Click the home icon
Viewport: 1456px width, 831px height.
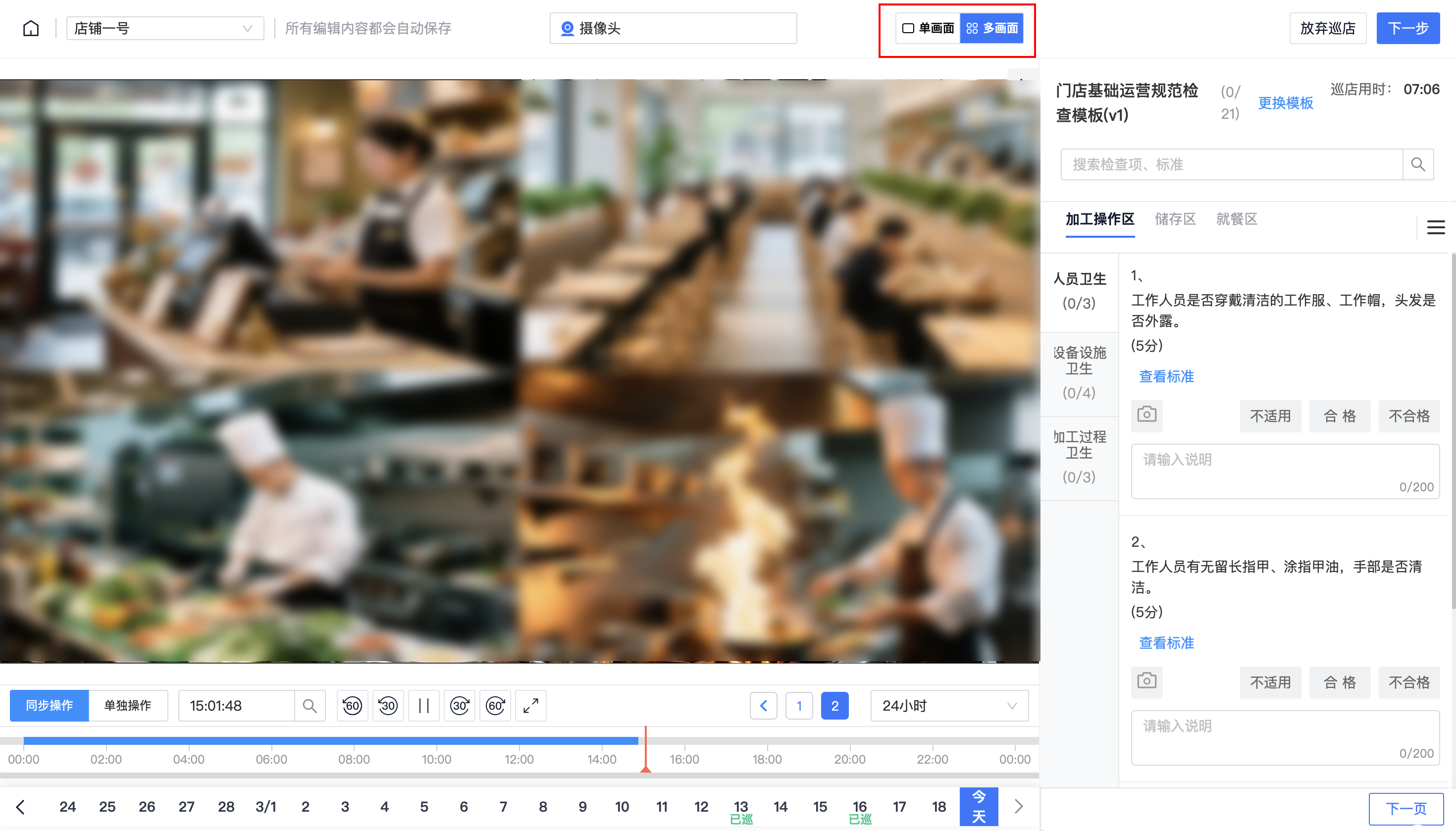31,28
